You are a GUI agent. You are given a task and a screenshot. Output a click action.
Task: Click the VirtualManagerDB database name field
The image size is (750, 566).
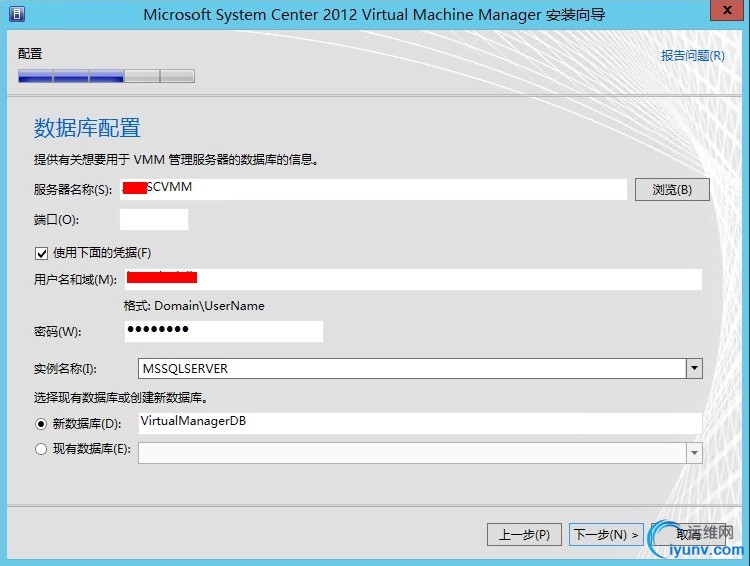point(420,423)
